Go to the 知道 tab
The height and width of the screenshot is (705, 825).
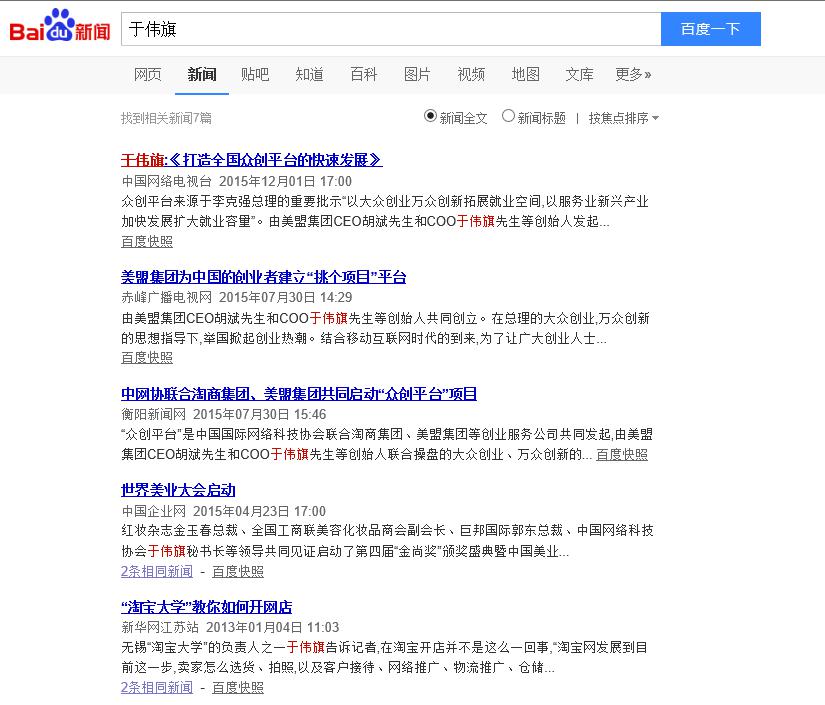(x=309, y=75)
